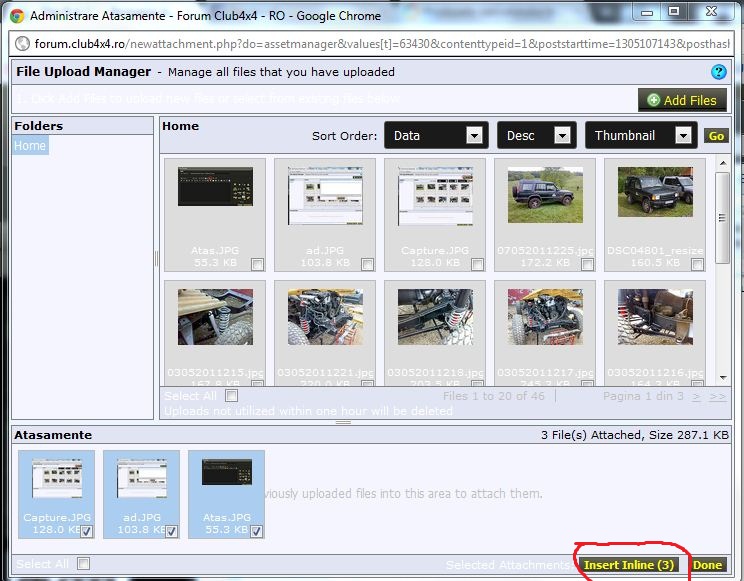This screenshot has height=581, width=744.
Task: Check the 07052011225.jpg file checkbox
Action: click(x=587, y=264)
